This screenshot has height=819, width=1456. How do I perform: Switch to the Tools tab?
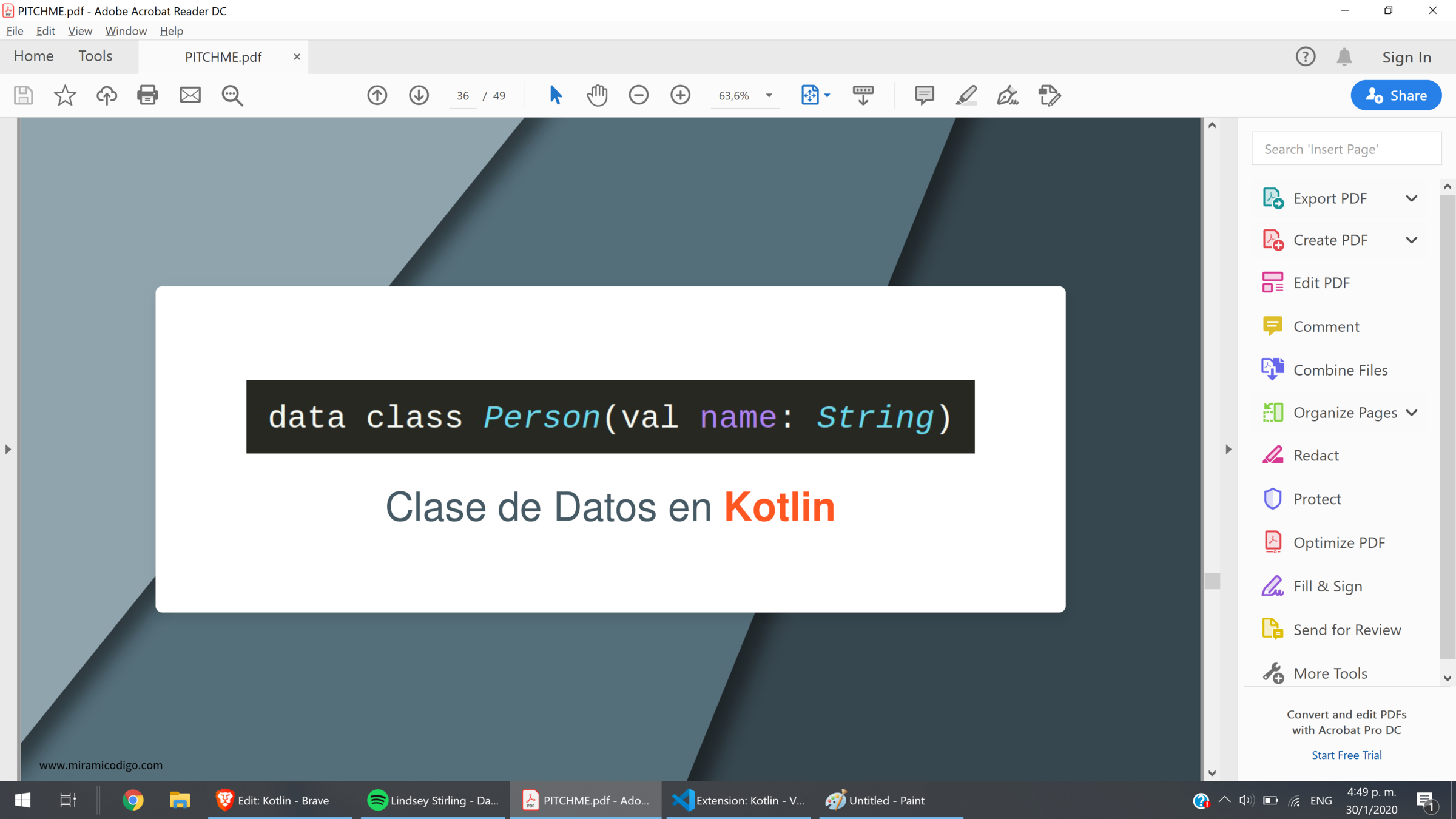pos(95,56)
